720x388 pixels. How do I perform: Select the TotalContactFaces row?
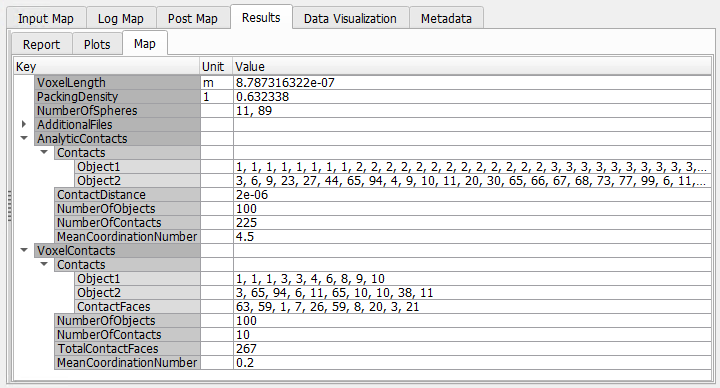127,349
